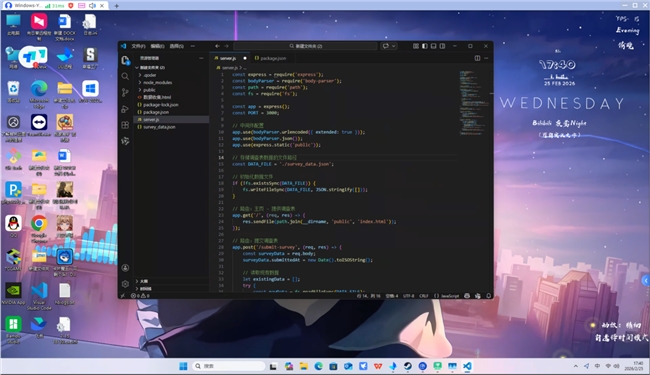Toggle the secondary side bar layout button
The image size is (650, 375).
pos(442,46)
